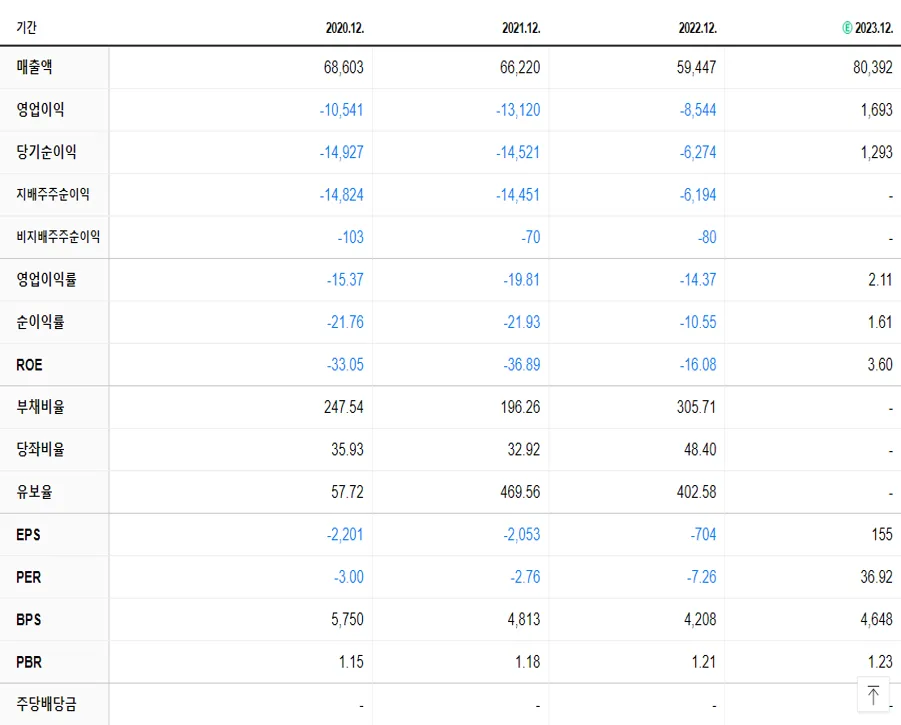This screenshot has height=725, width=901.
Task: Click the 68,603 revenue value
Action: [x=344, y=68]
